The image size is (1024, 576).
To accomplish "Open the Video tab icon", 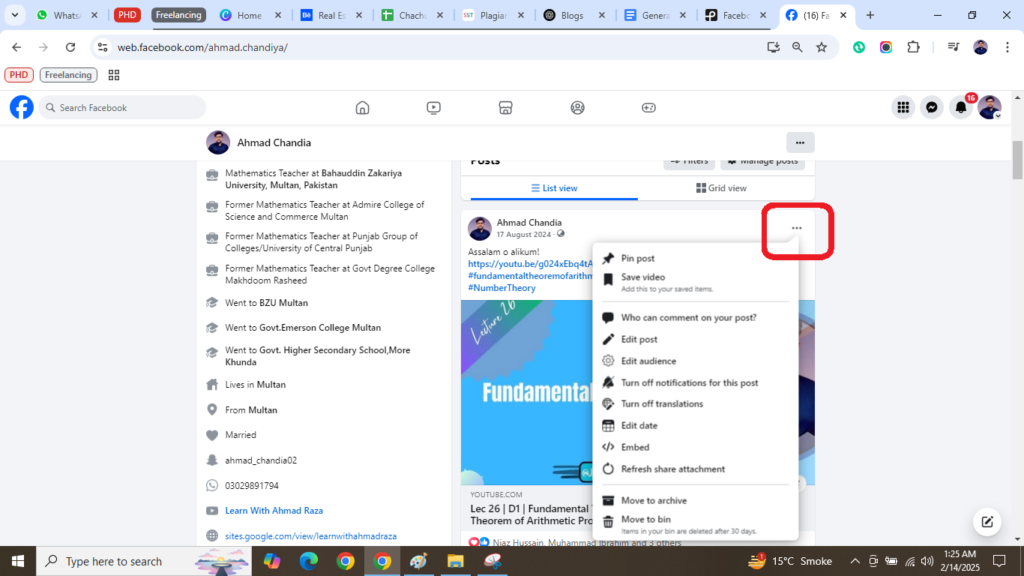I will coord(433,107).
